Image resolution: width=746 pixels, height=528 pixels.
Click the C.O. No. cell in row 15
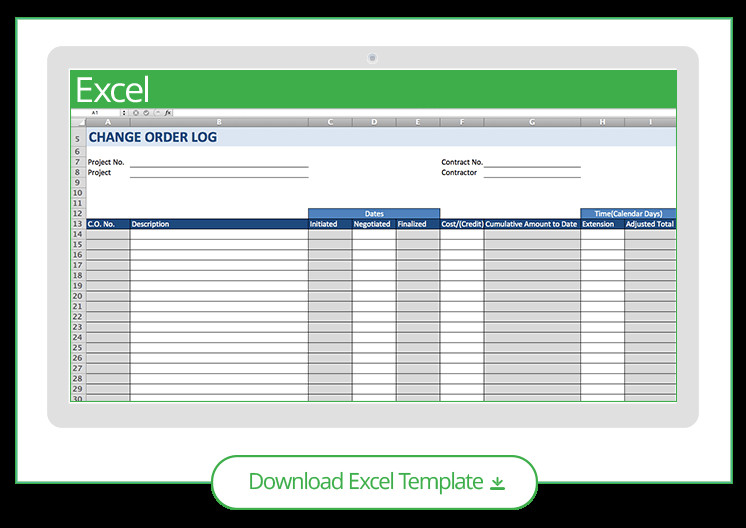tap(108, 245)
